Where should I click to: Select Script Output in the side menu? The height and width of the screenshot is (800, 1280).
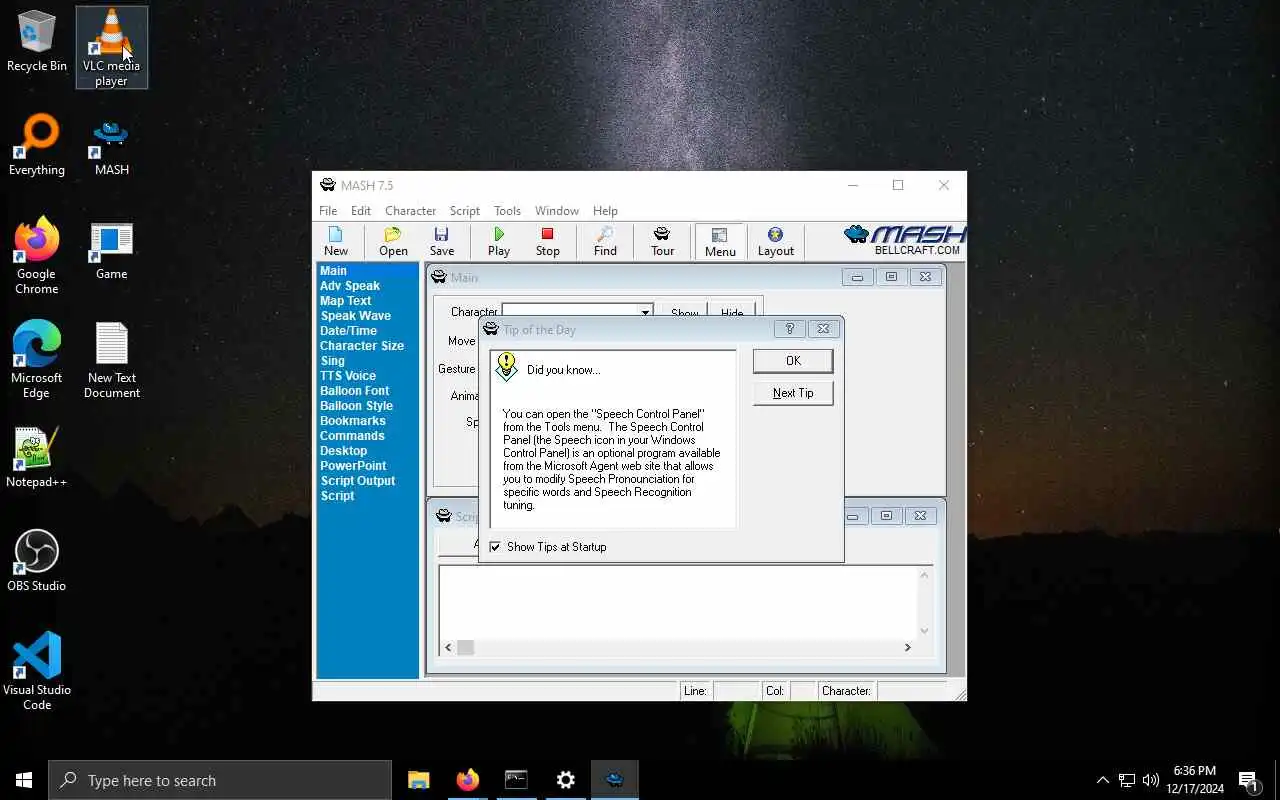pyautogui.click(x=358, y=481)
